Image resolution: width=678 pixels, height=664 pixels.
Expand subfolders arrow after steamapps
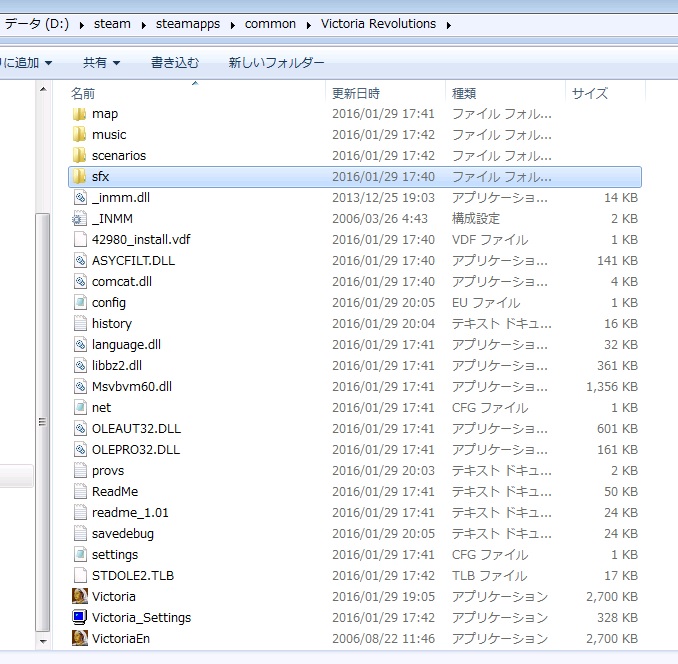233,25
